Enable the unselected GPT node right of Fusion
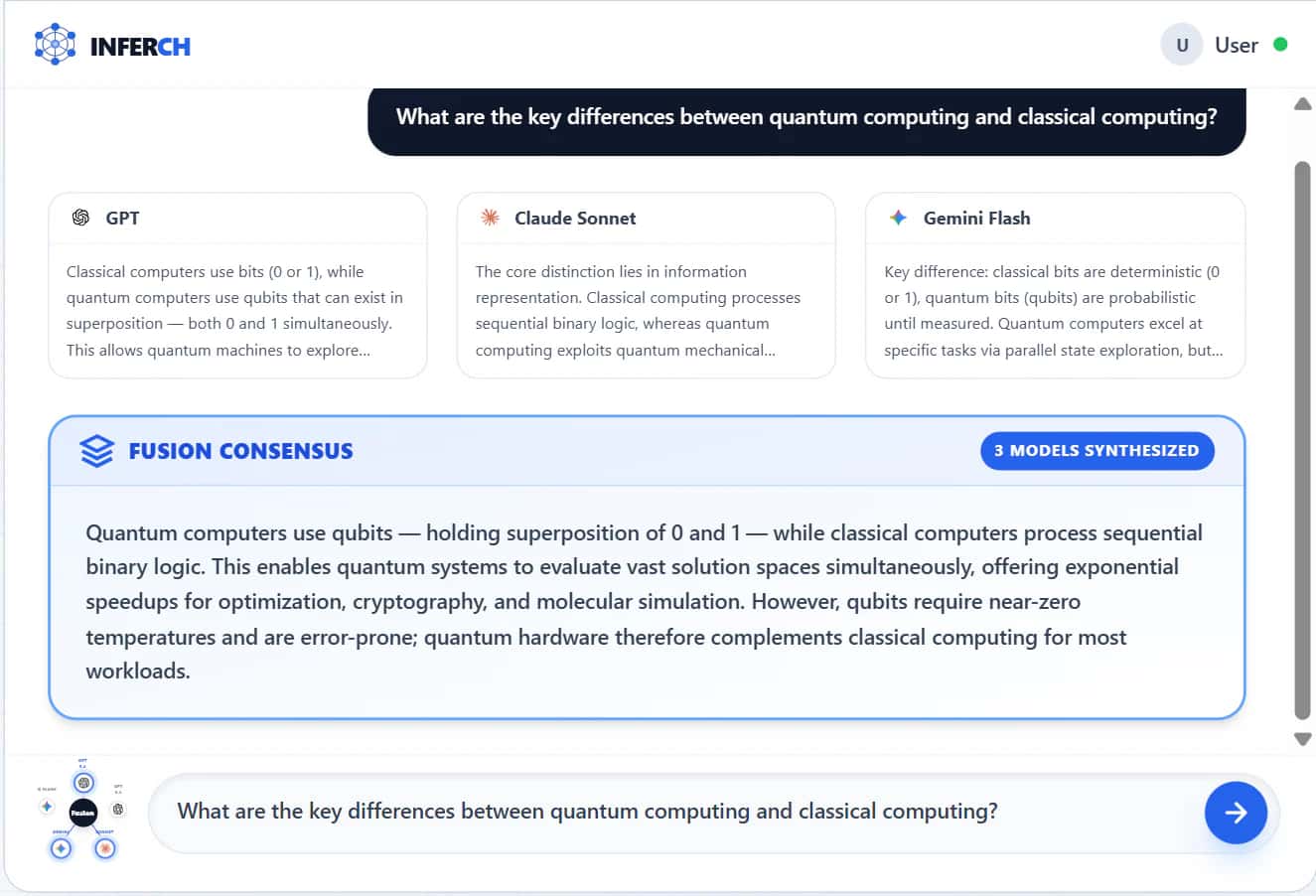The height and width of the screenshot is (896, 1316). 118,809
